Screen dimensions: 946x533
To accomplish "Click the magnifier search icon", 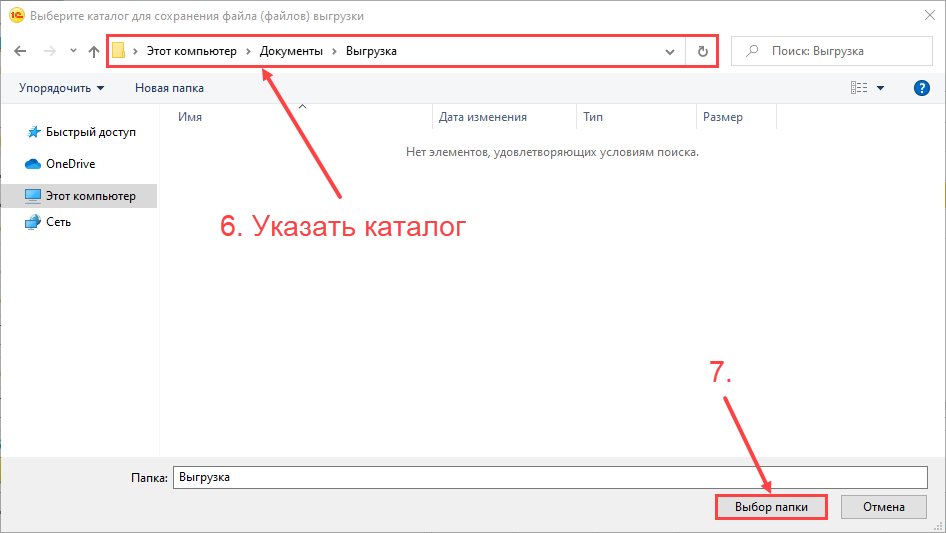I will click(x=752, y=51).
